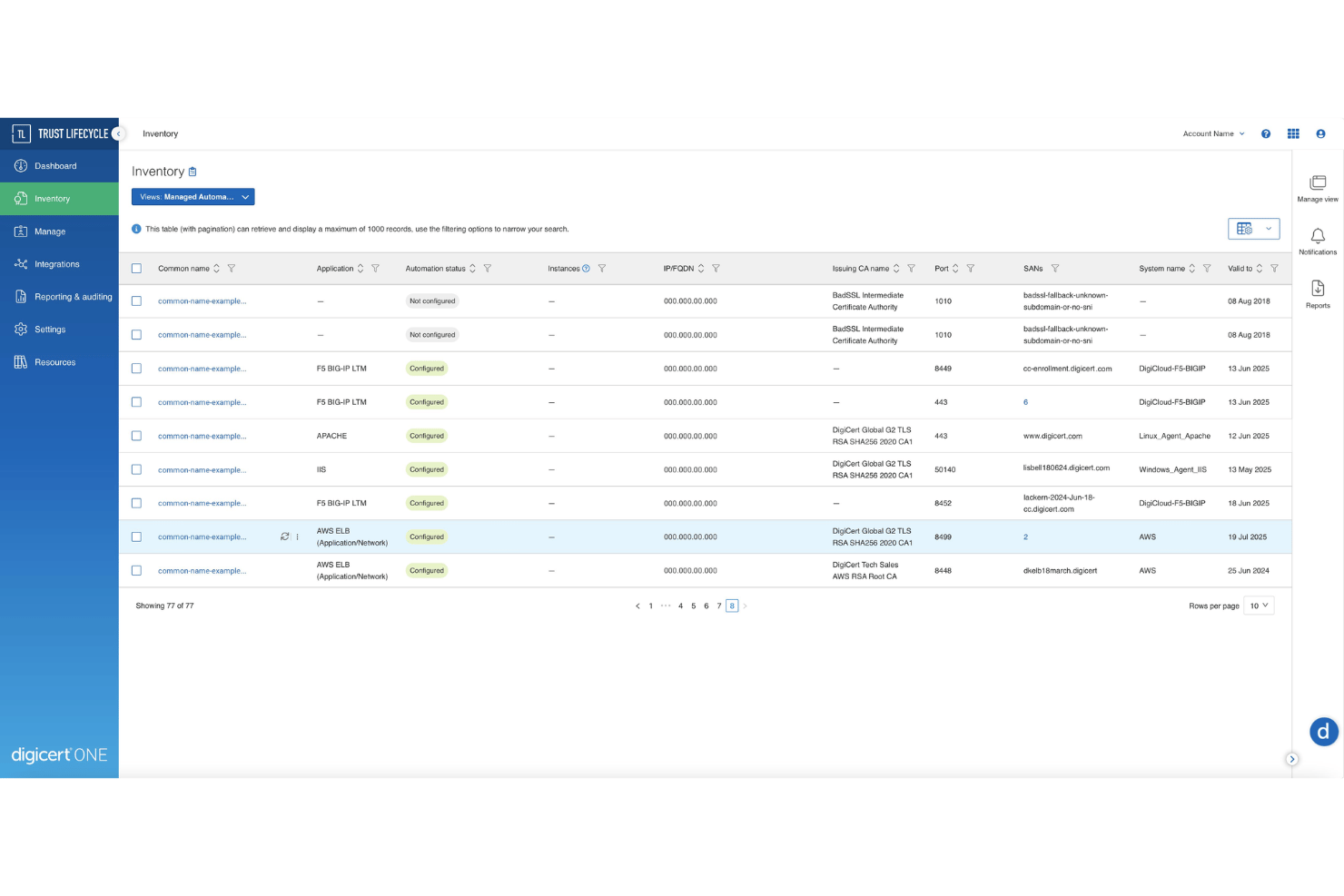Open the three-dot menu in highlighted AWS ELB row
Screen dimensions: 1344x896
(298, 537)
